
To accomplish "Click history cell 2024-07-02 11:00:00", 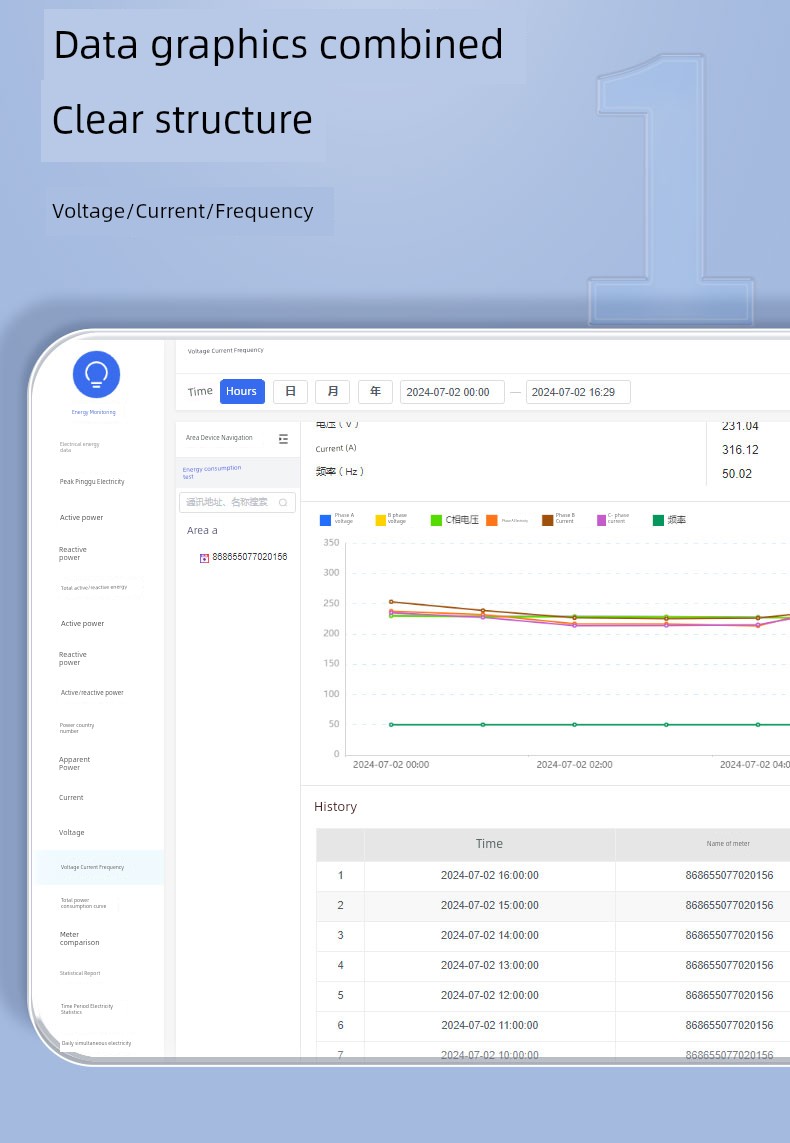I will tap(489, 1025).
